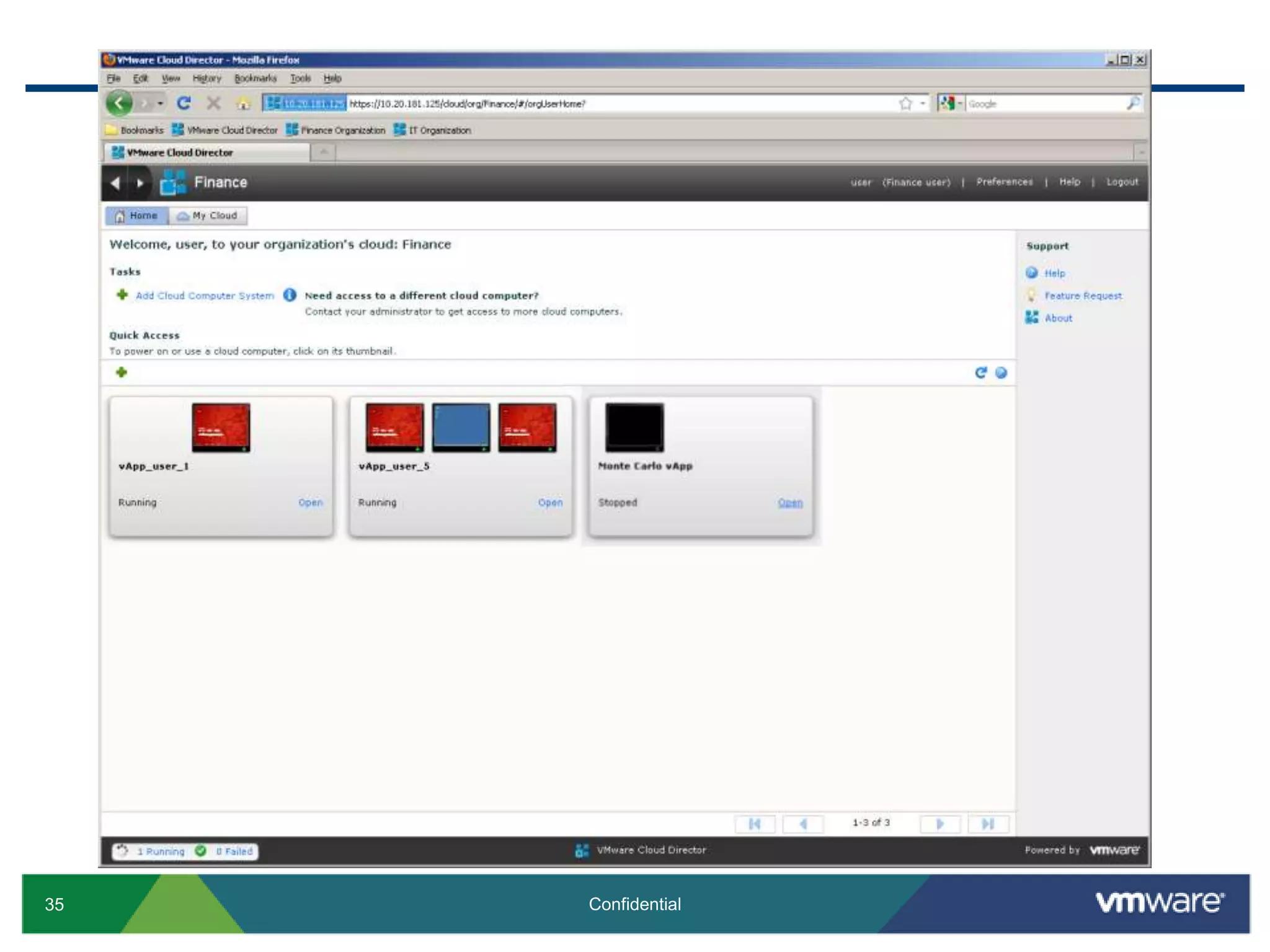Open vApp_user_1 via its Open link
The width and height of the screenshot is (1270, 952).
pos(311,503)
